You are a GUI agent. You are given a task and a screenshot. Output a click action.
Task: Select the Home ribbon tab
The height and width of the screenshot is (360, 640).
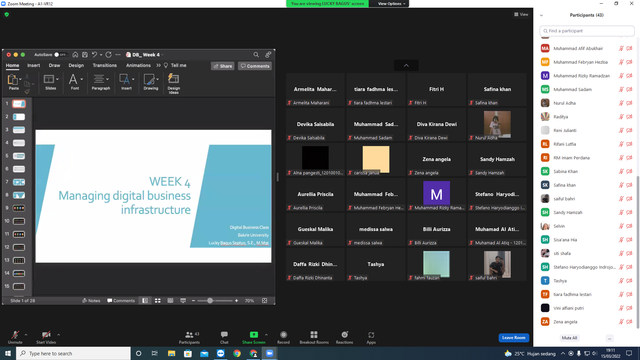[12, 65]
